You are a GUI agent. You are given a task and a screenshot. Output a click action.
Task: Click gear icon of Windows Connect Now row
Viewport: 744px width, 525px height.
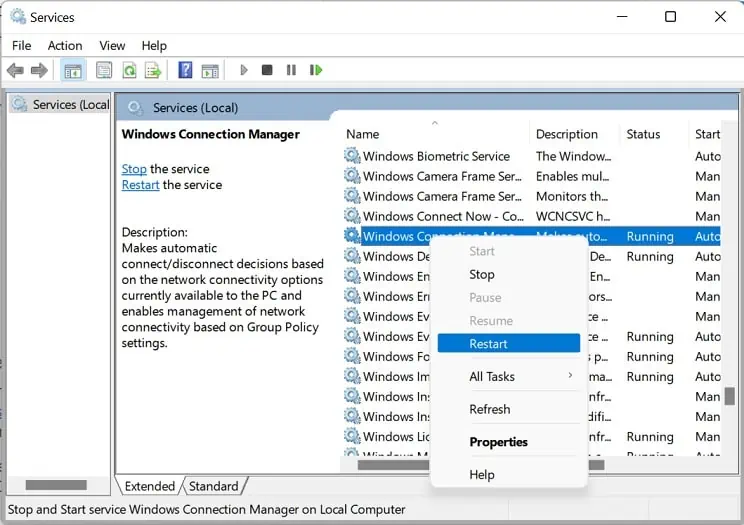352,216
